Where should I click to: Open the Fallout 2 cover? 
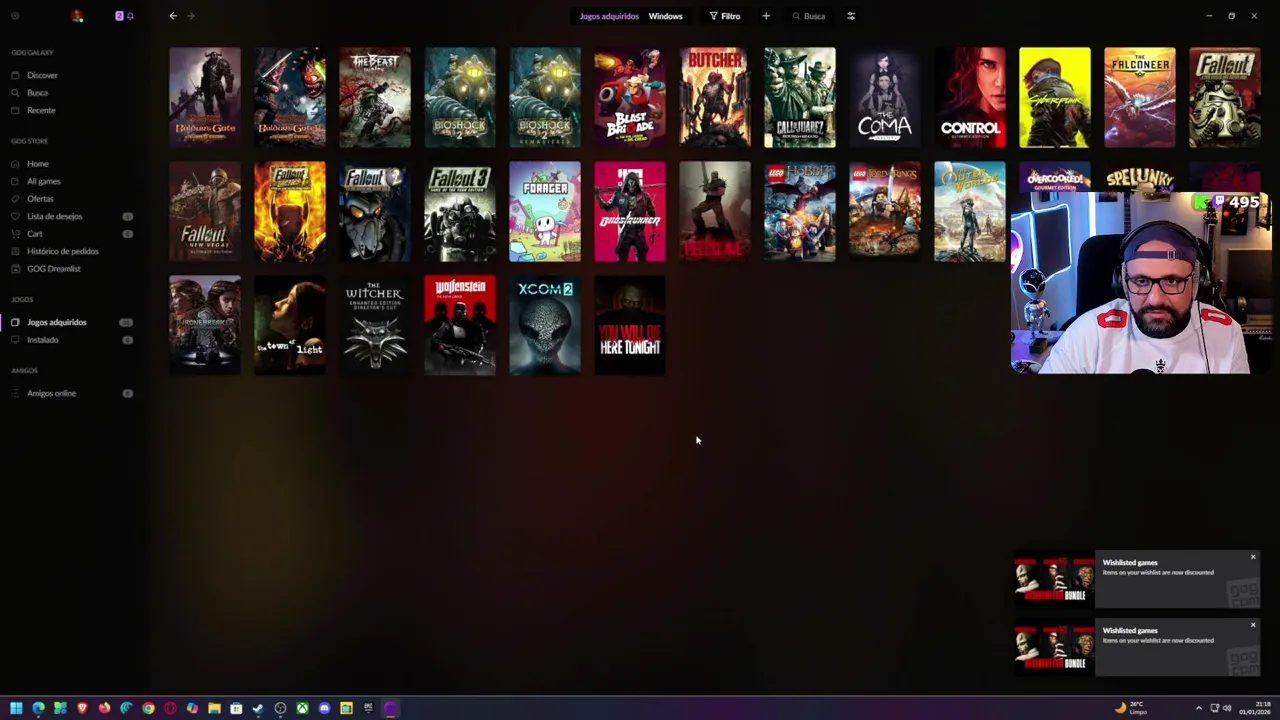(x=375, y=211)
